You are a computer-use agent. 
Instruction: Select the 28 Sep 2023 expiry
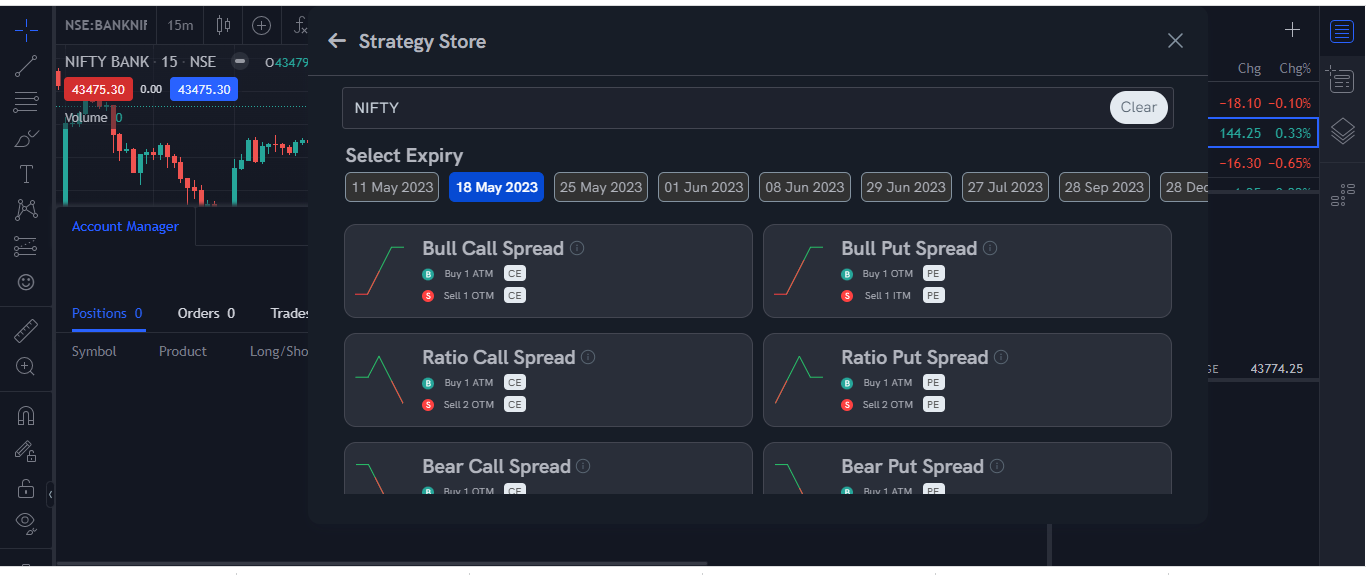click(1104, 187)
